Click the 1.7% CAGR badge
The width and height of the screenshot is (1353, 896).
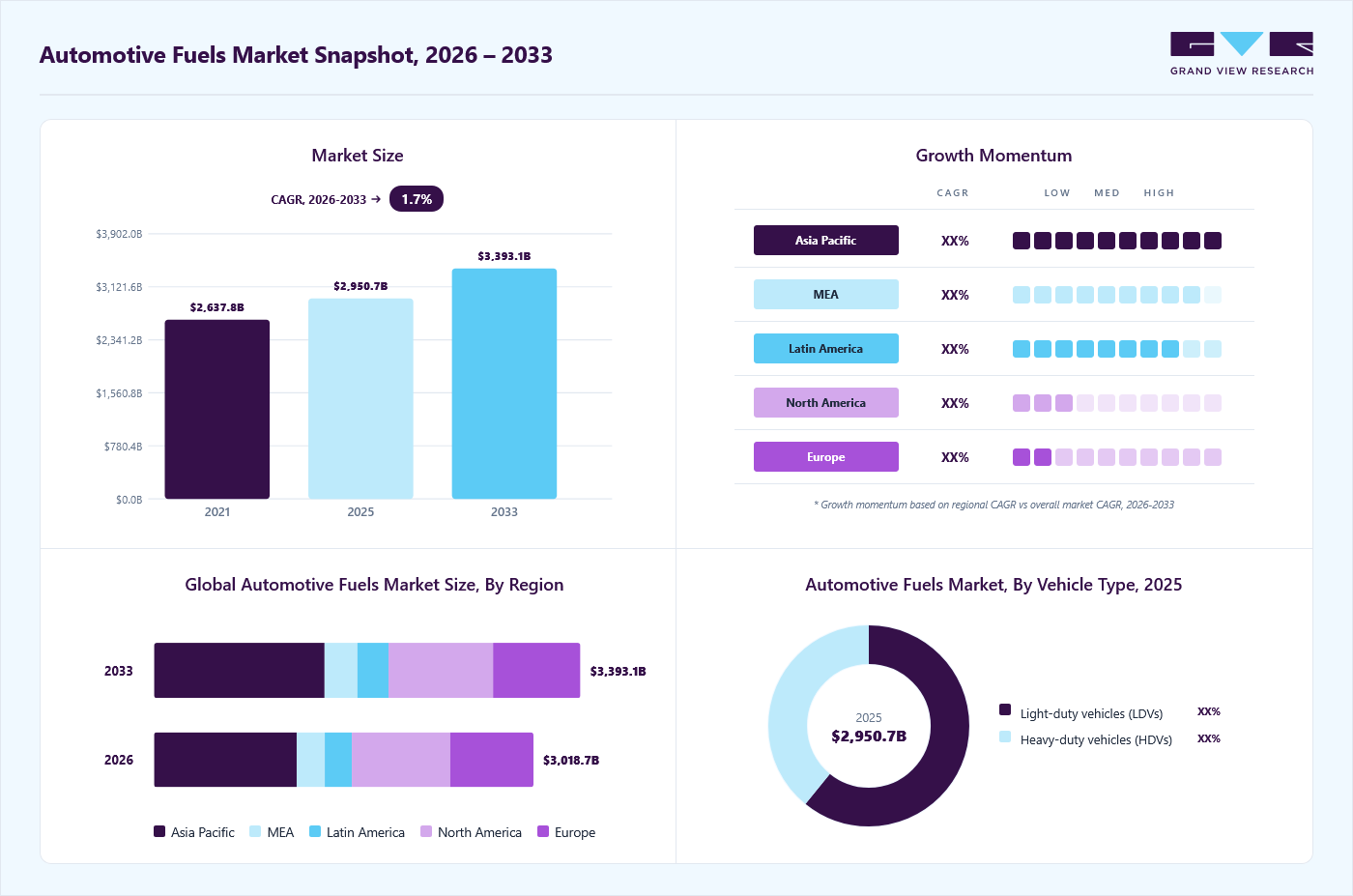coord(417,199)
